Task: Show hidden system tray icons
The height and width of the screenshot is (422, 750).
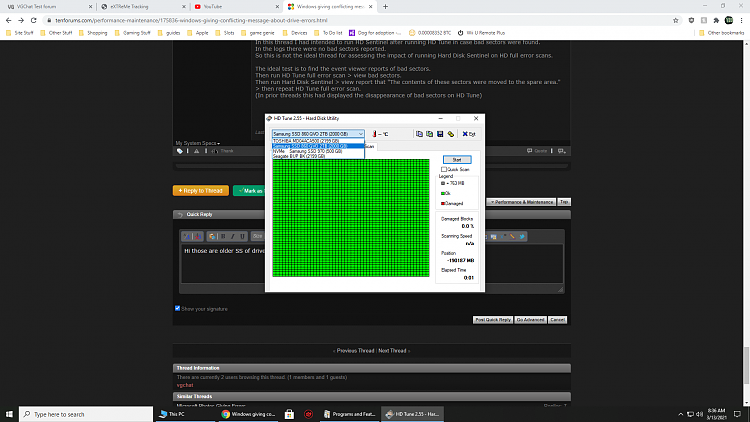Action: (681, 414)
